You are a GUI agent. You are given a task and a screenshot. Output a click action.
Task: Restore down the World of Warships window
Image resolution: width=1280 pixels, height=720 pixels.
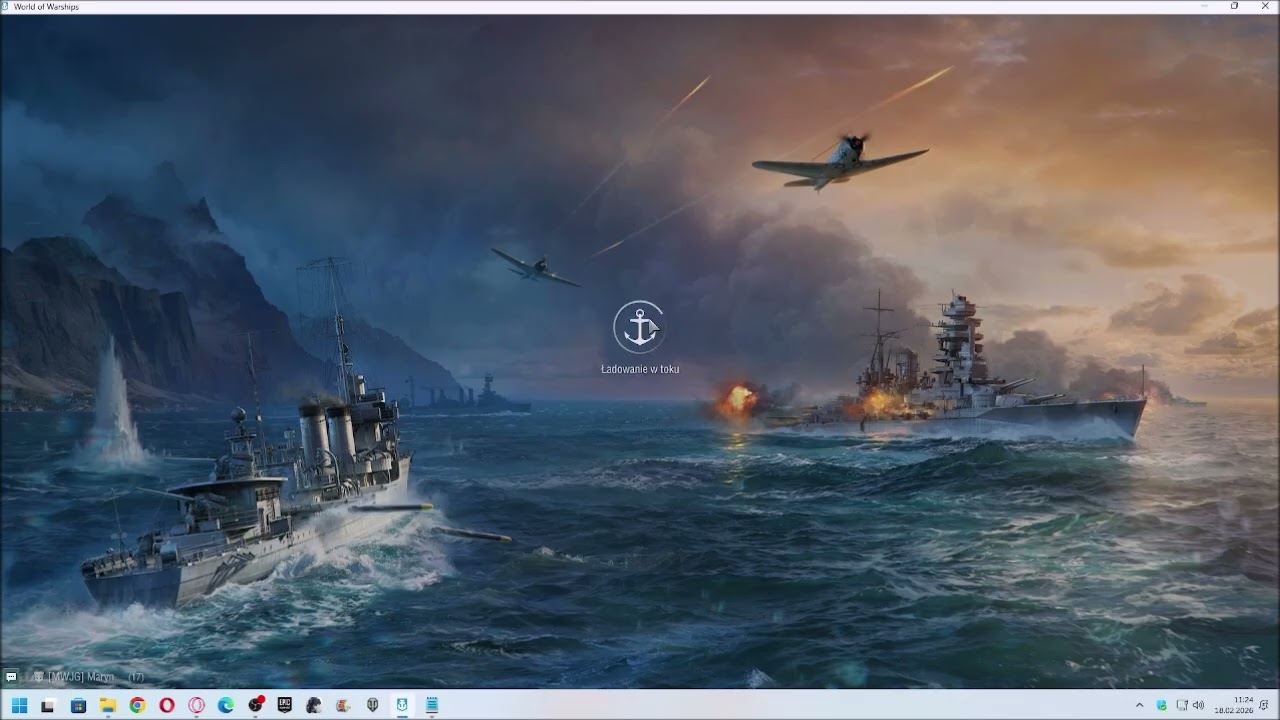pos(1234,6)
